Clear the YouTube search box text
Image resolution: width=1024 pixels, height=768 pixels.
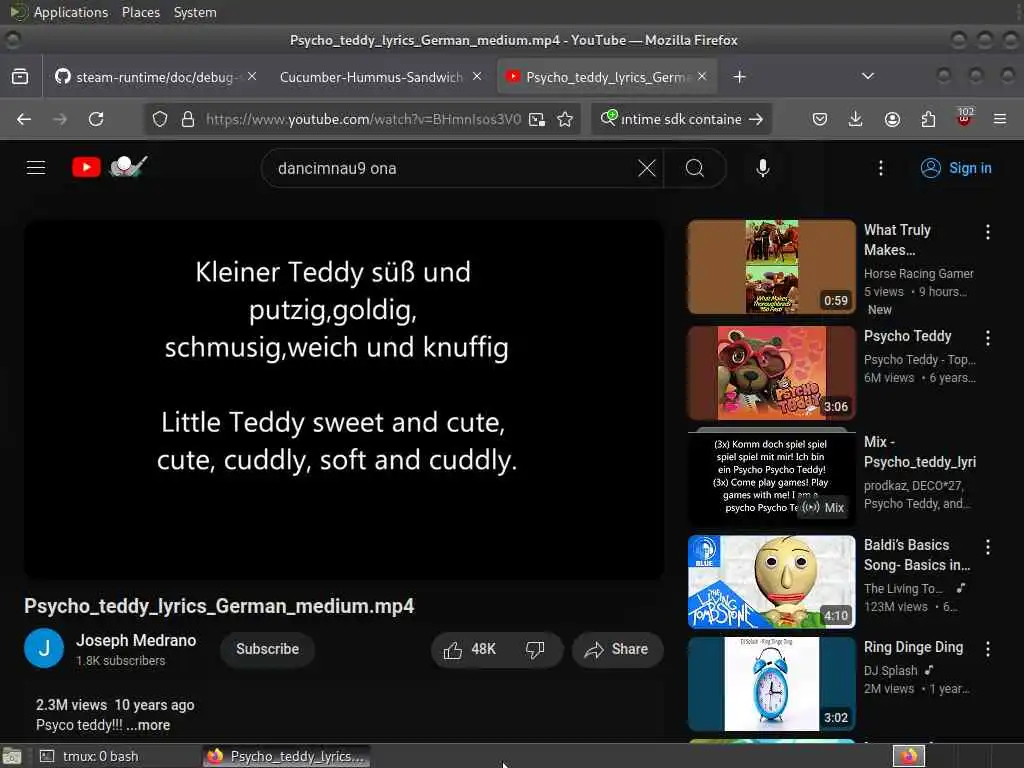647,168
